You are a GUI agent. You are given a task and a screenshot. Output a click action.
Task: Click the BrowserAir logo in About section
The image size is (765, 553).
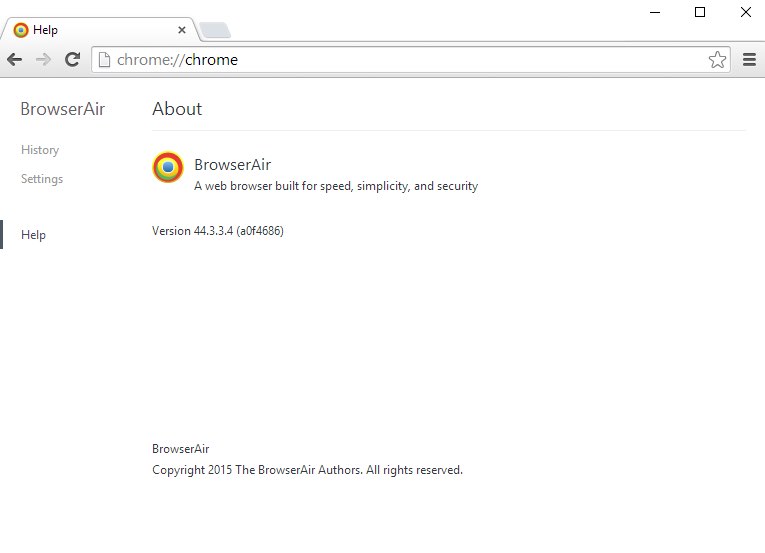click(168, 168)
